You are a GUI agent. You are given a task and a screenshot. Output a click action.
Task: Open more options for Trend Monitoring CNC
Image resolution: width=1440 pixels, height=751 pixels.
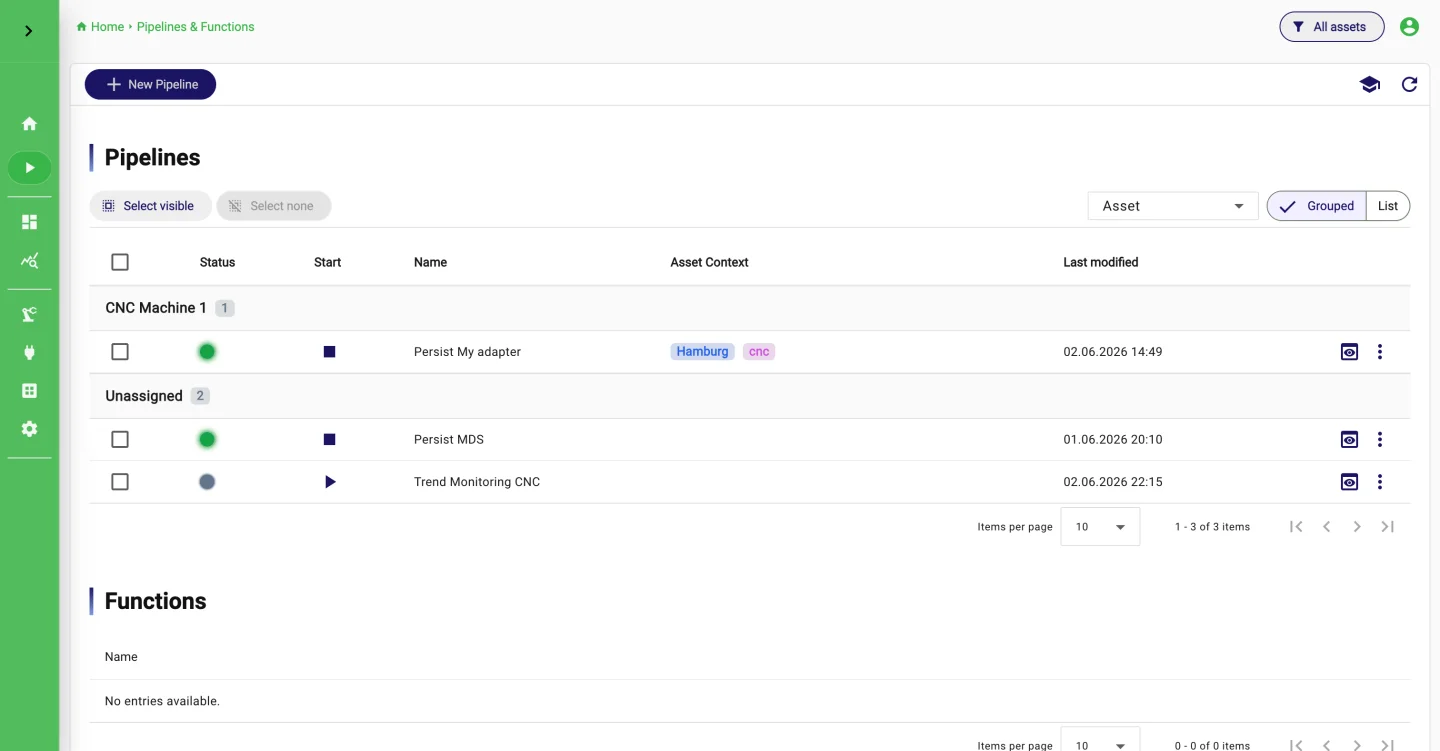pyautogui.click(x=1380, y=482)
